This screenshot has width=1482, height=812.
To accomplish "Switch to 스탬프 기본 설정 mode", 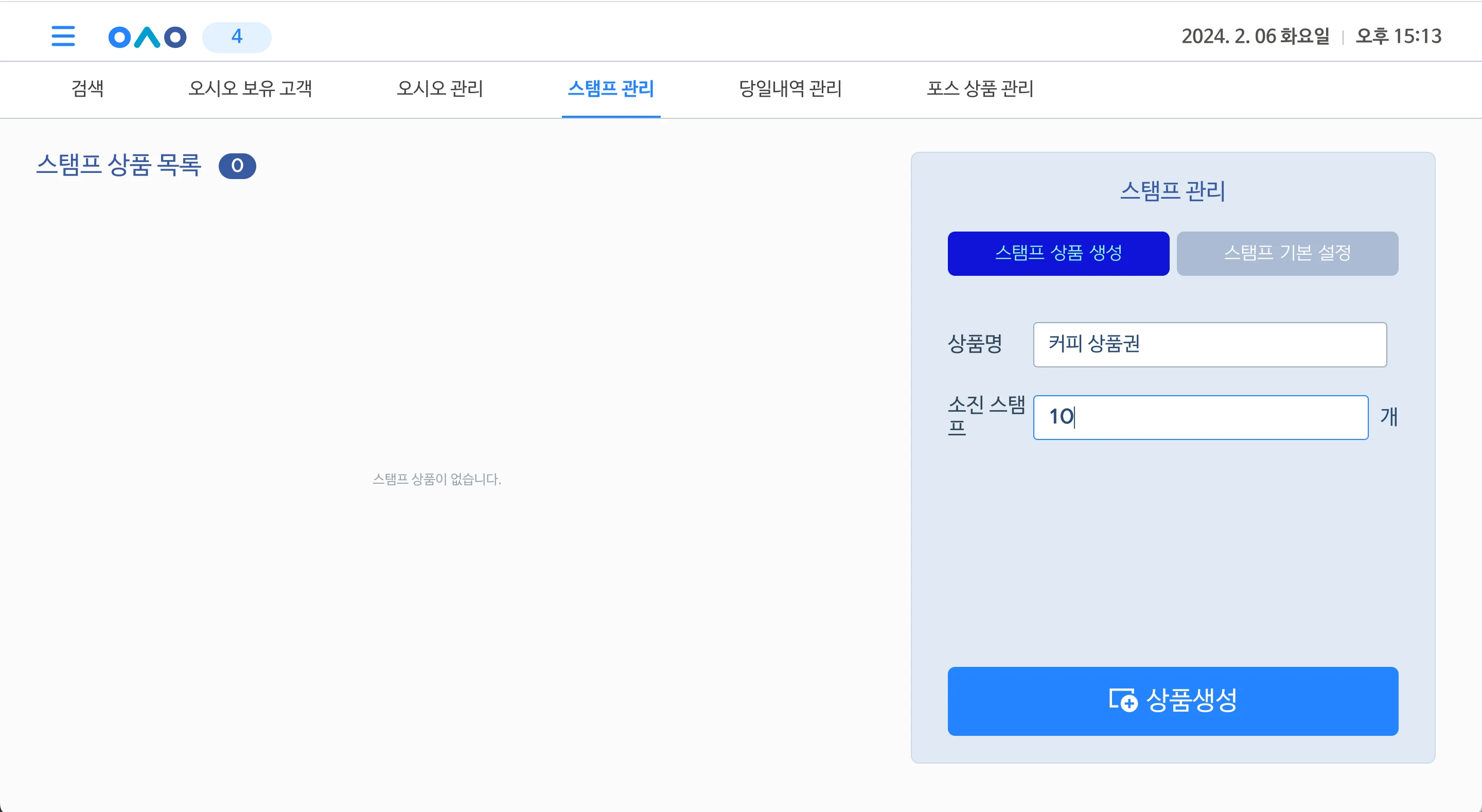I will point(1287,253).
